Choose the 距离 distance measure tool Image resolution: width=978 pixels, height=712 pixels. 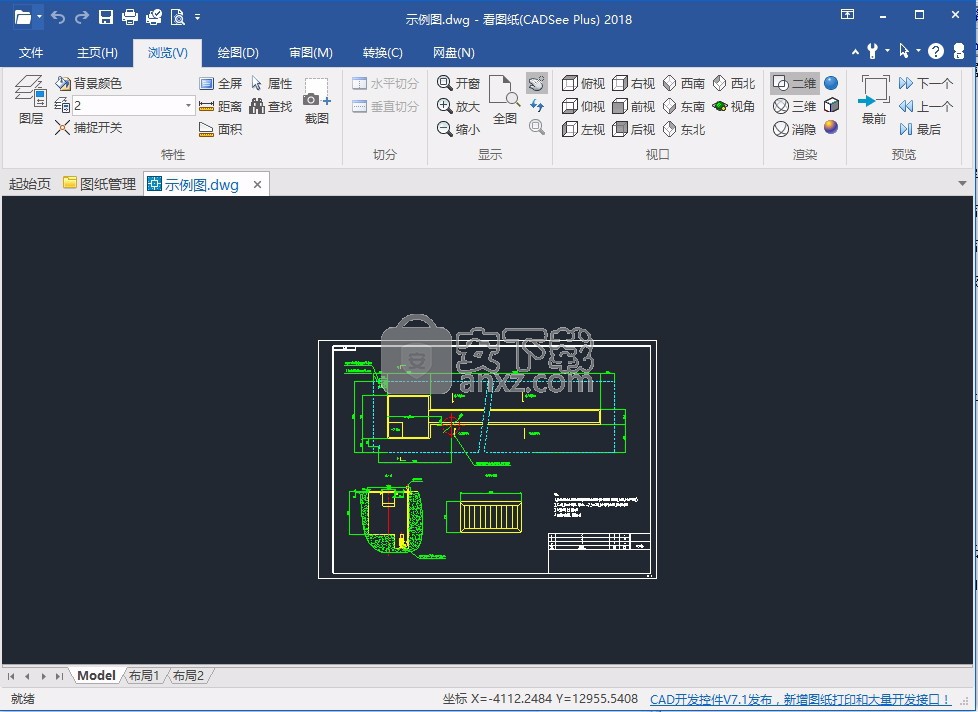[220, 106]
